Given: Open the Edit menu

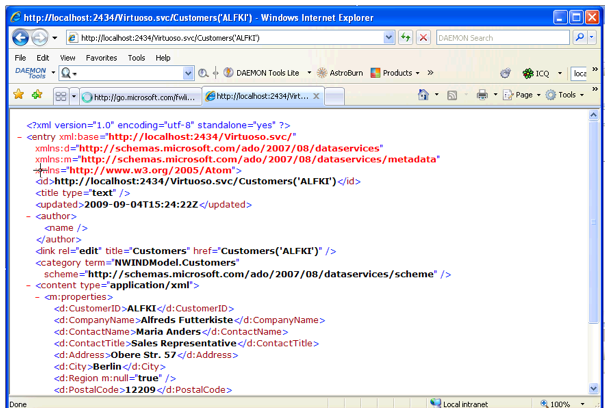Looking at the screenshot, I should pyautogui.click(x=43, y=58).
